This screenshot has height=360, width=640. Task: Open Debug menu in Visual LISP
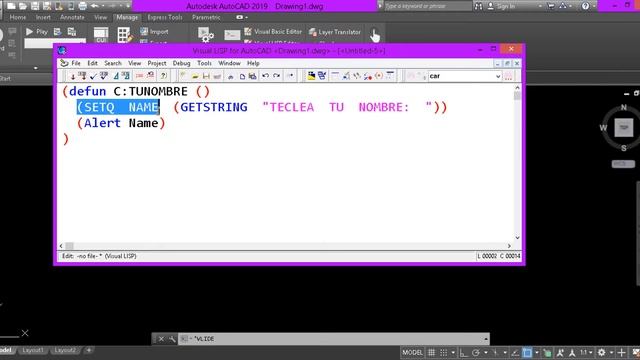pos(181,63)
